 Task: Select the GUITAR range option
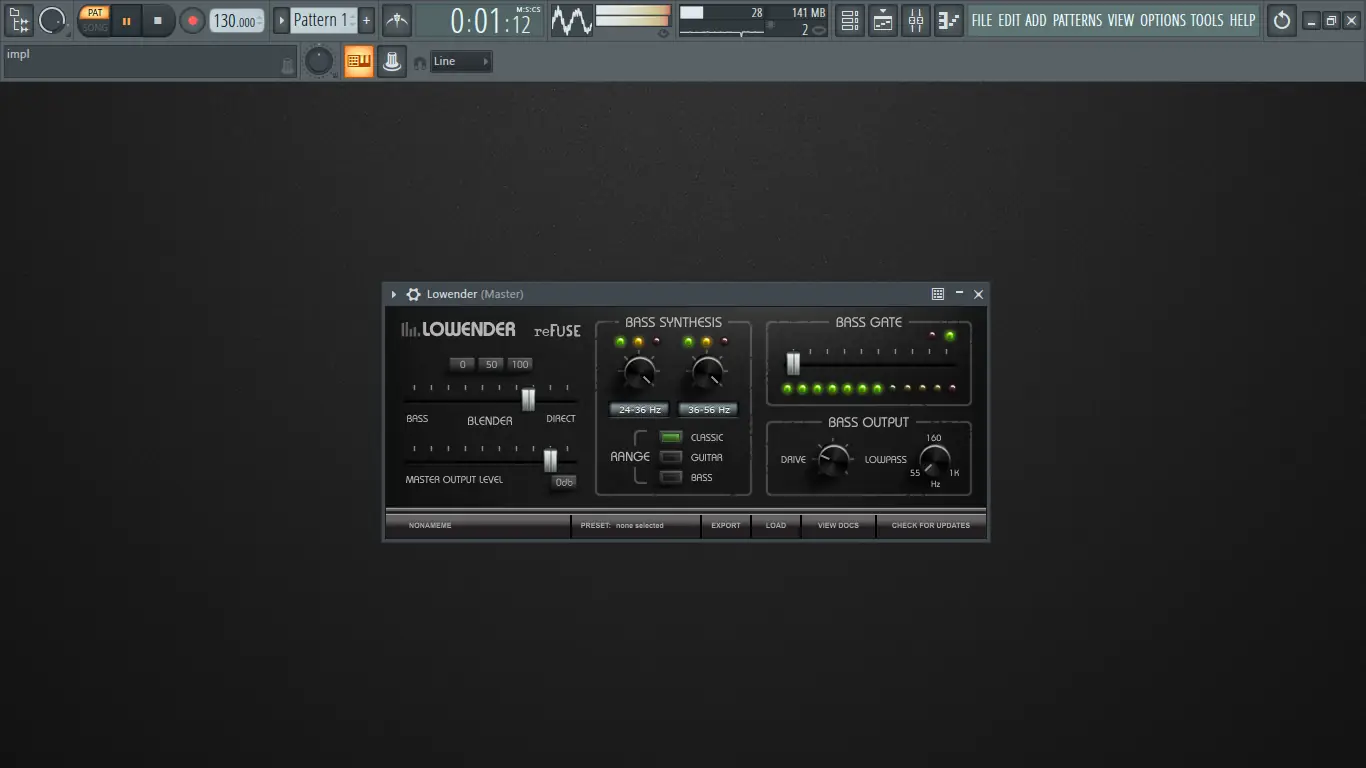point(671,457)
